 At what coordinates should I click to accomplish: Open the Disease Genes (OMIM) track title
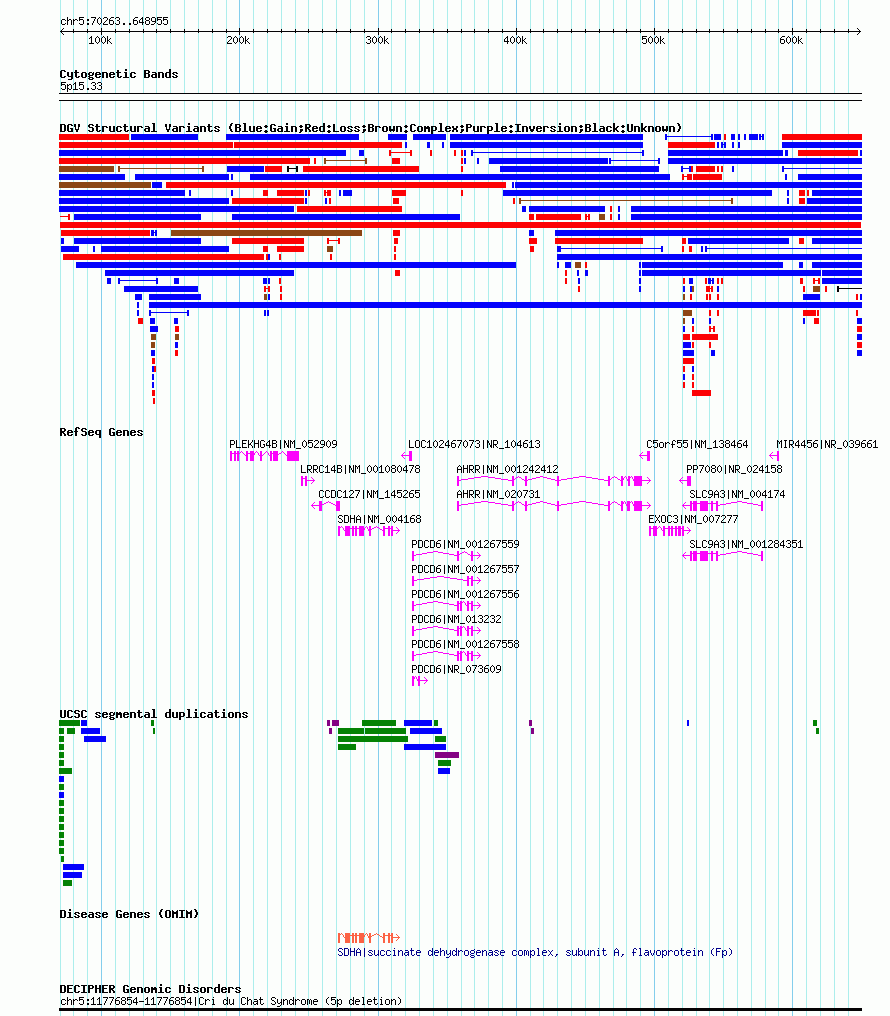tap(129, 914)
